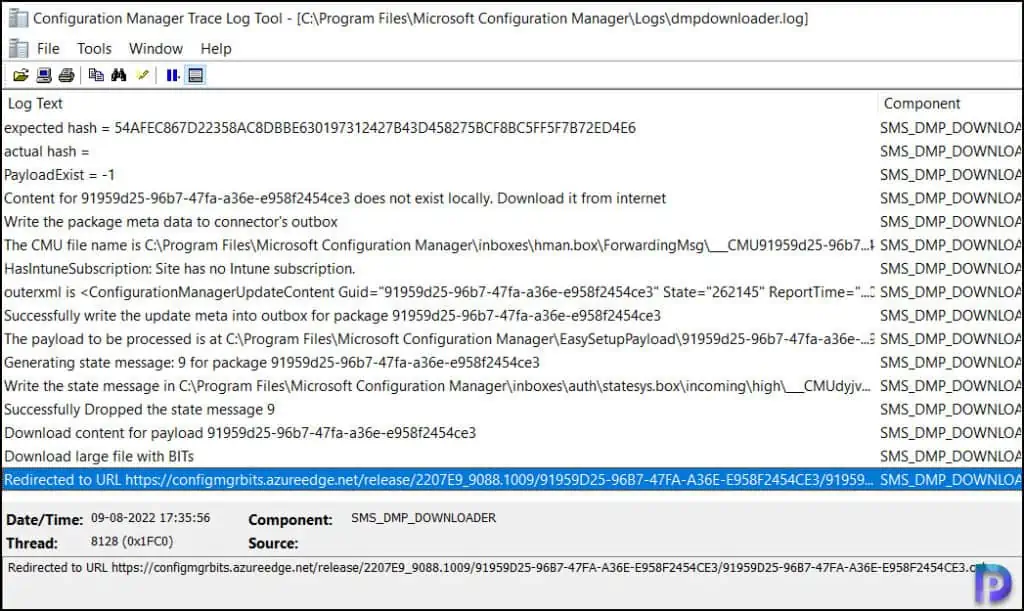This screenshot has height=611, width=1024.
Task: Select 'The CMU file name is' row
Action: click(512, 245)
